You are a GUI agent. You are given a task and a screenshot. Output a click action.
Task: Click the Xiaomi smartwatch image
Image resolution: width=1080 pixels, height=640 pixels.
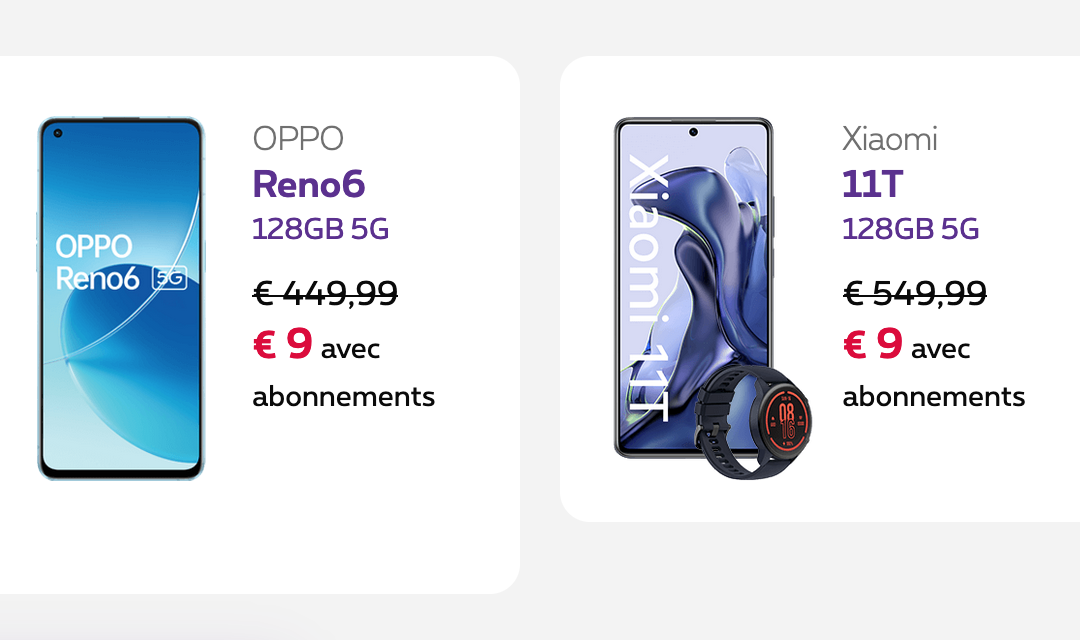click(x=754, y=422)
